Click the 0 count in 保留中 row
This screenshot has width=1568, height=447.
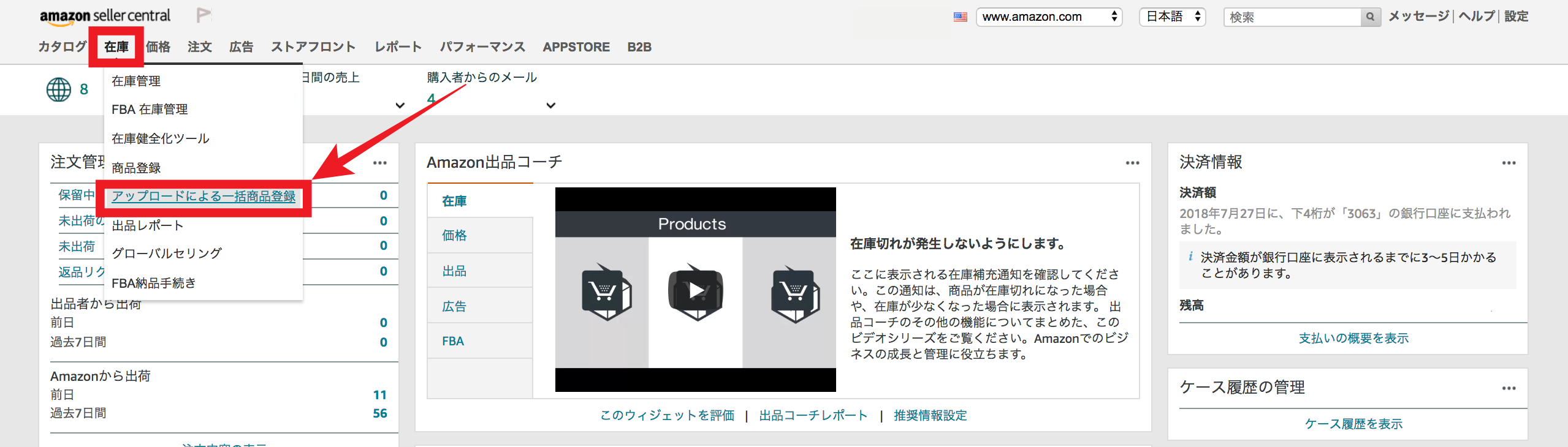384,195
